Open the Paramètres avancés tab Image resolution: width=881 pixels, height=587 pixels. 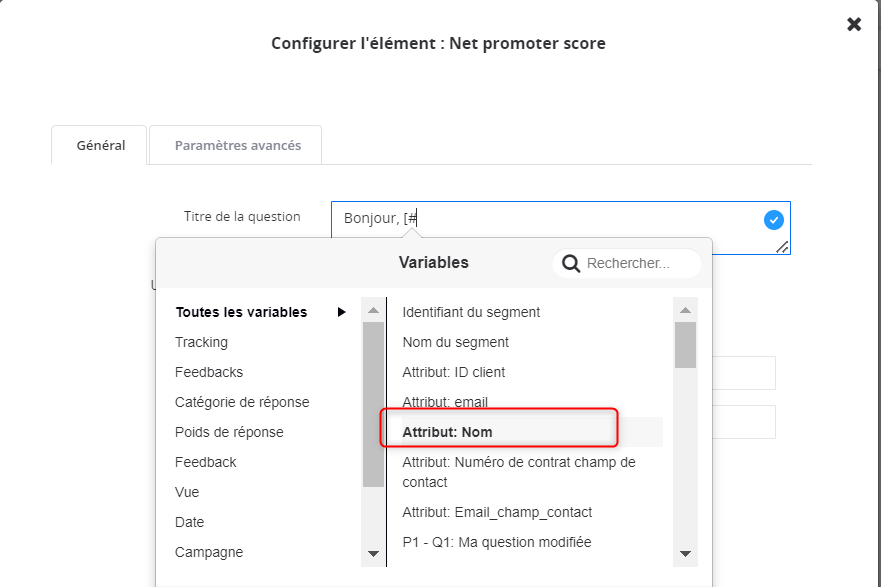pos(237,145)
